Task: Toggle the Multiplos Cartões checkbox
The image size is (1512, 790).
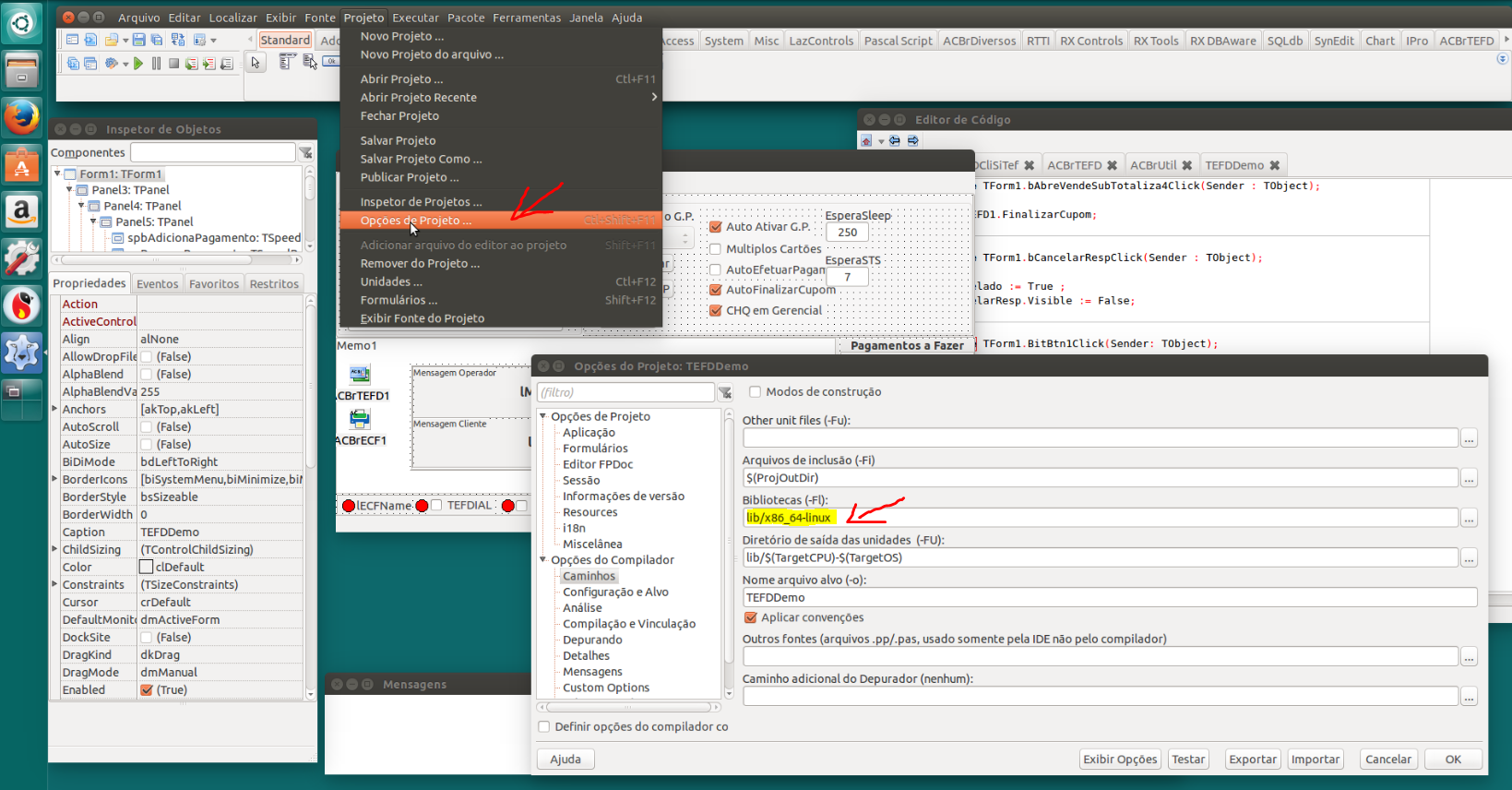Action: (x=715, y=248)
